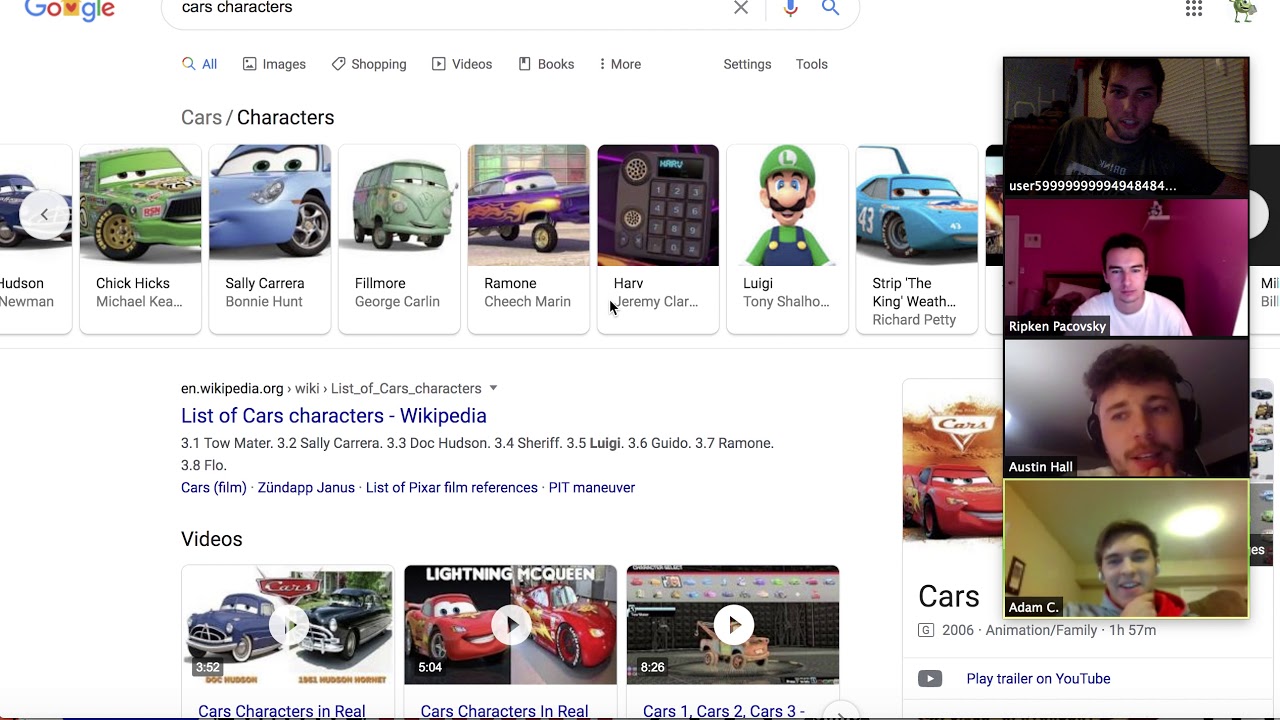
Task: Click the 'Cars' breadcrumb link
Action: (x=201, y=117)
